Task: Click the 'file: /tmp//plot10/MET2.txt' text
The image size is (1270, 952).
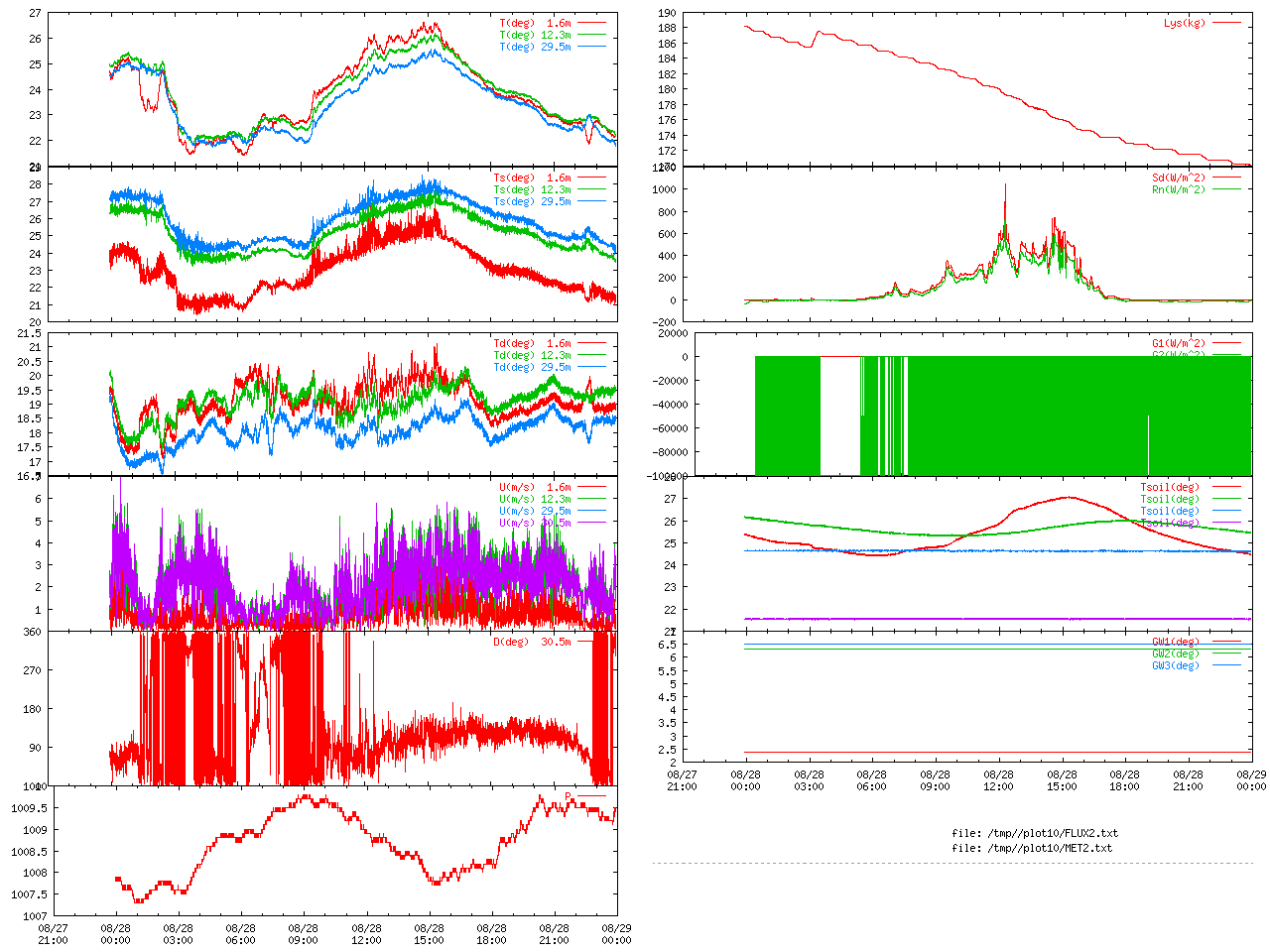Action: point(1032,848)
